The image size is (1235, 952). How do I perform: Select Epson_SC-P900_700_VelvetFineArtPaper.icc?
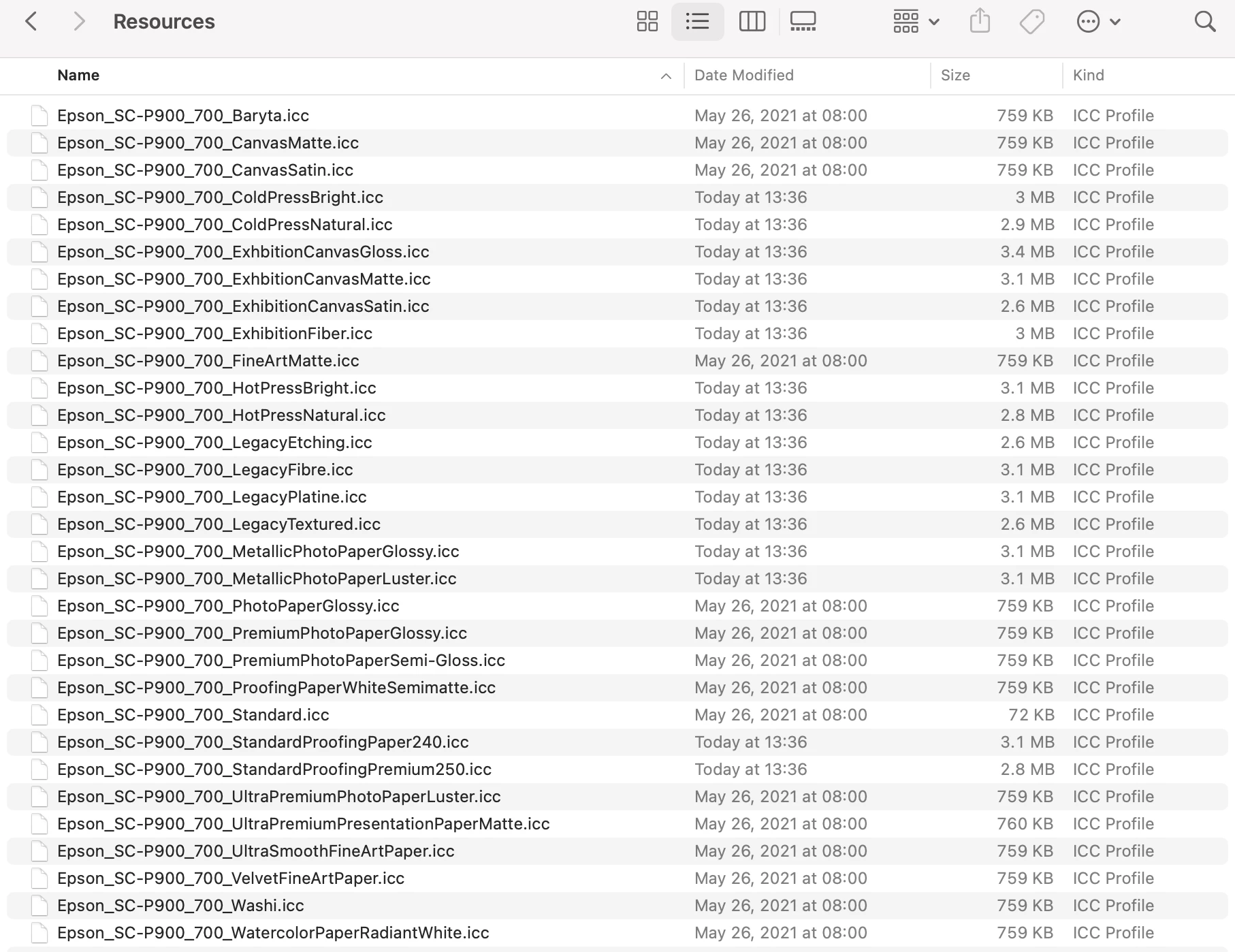617,878
